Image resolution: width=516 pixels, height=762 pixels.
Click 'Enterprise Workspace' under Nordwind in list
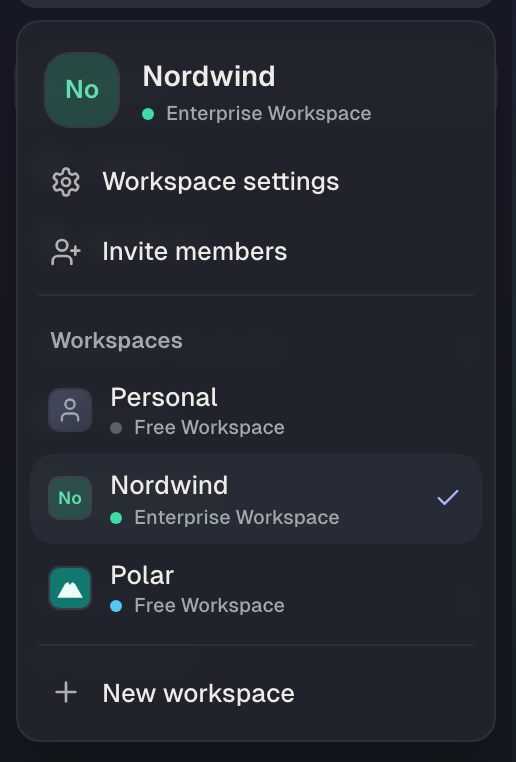(237, 518)
